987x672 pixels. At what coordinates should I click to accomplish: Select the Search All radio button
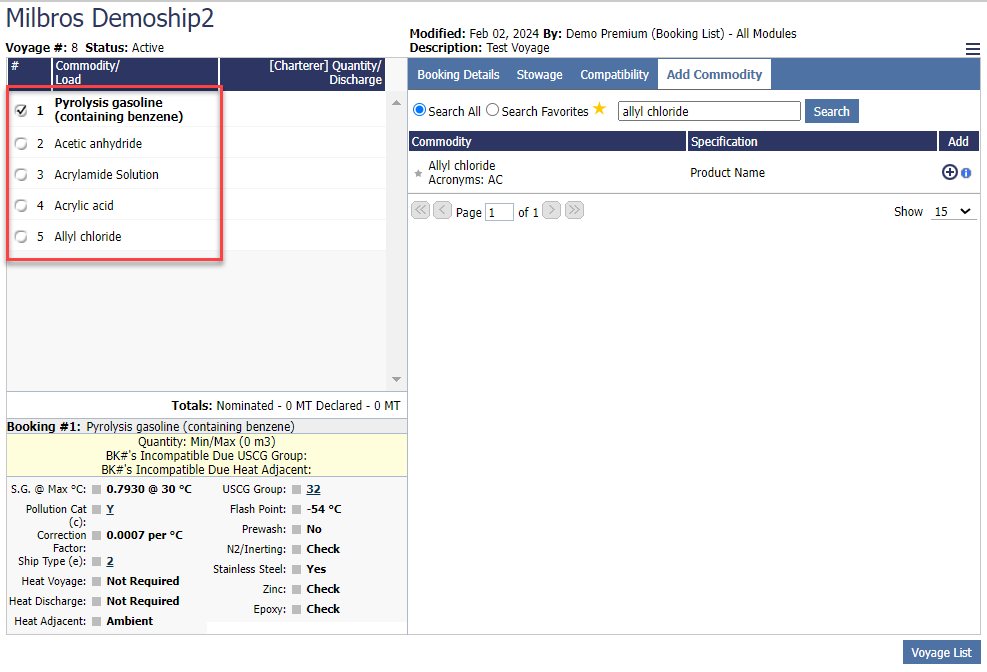[419, 110]
